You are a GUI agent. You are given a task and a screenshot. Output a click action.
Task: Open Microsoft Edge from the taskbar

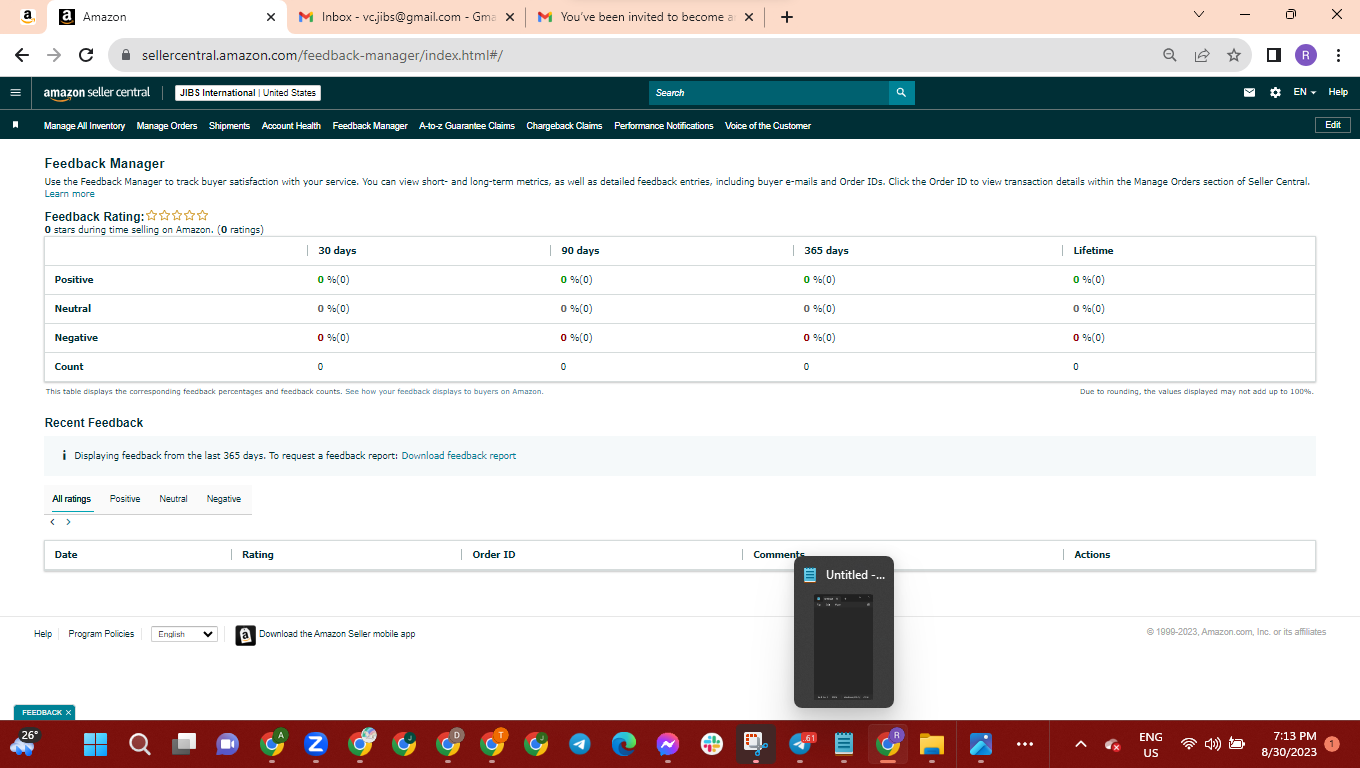point(624,744)
